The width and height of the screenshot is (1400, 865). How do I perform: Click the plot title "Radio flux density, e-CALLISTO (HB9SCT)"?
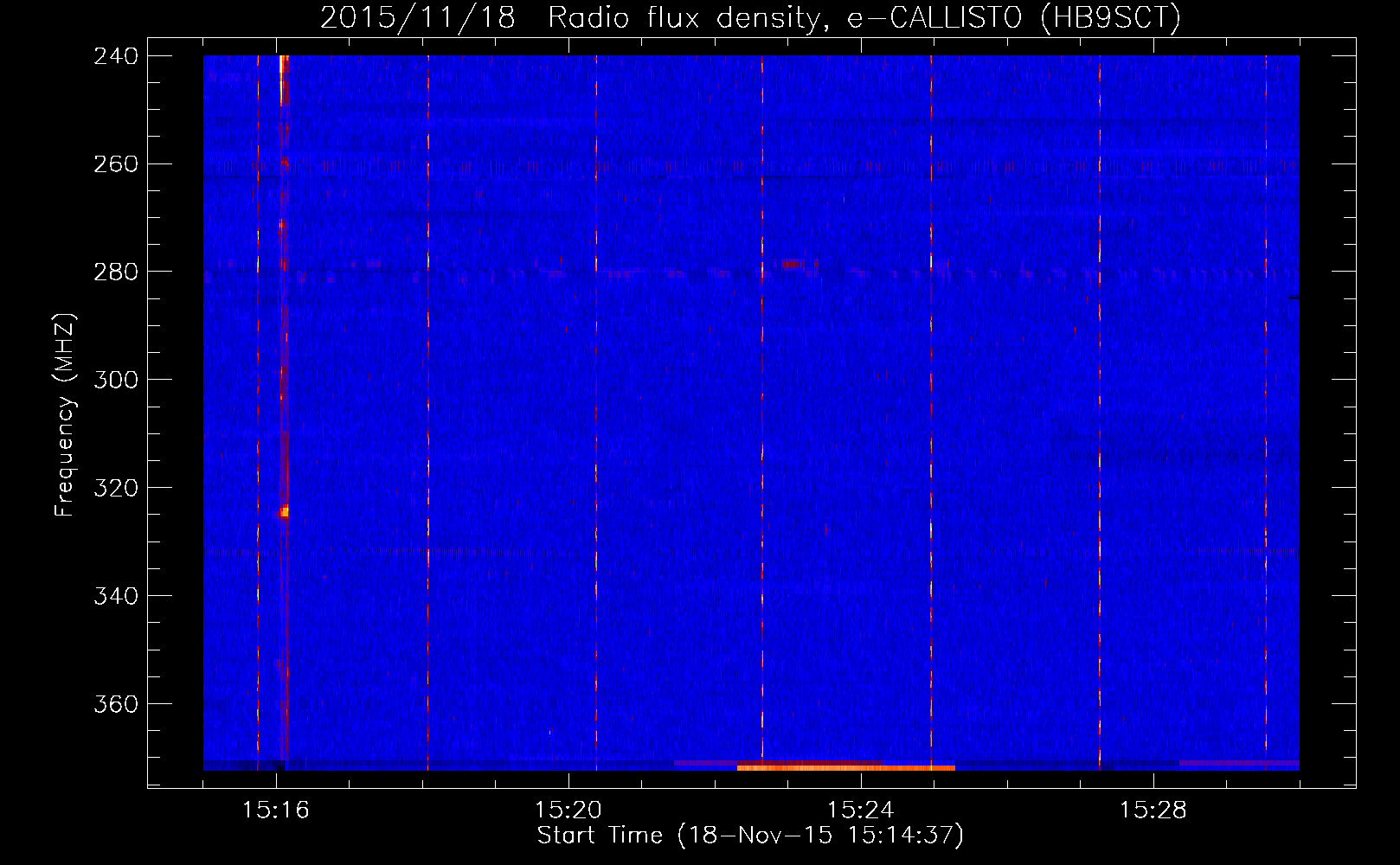coord(864,18)
